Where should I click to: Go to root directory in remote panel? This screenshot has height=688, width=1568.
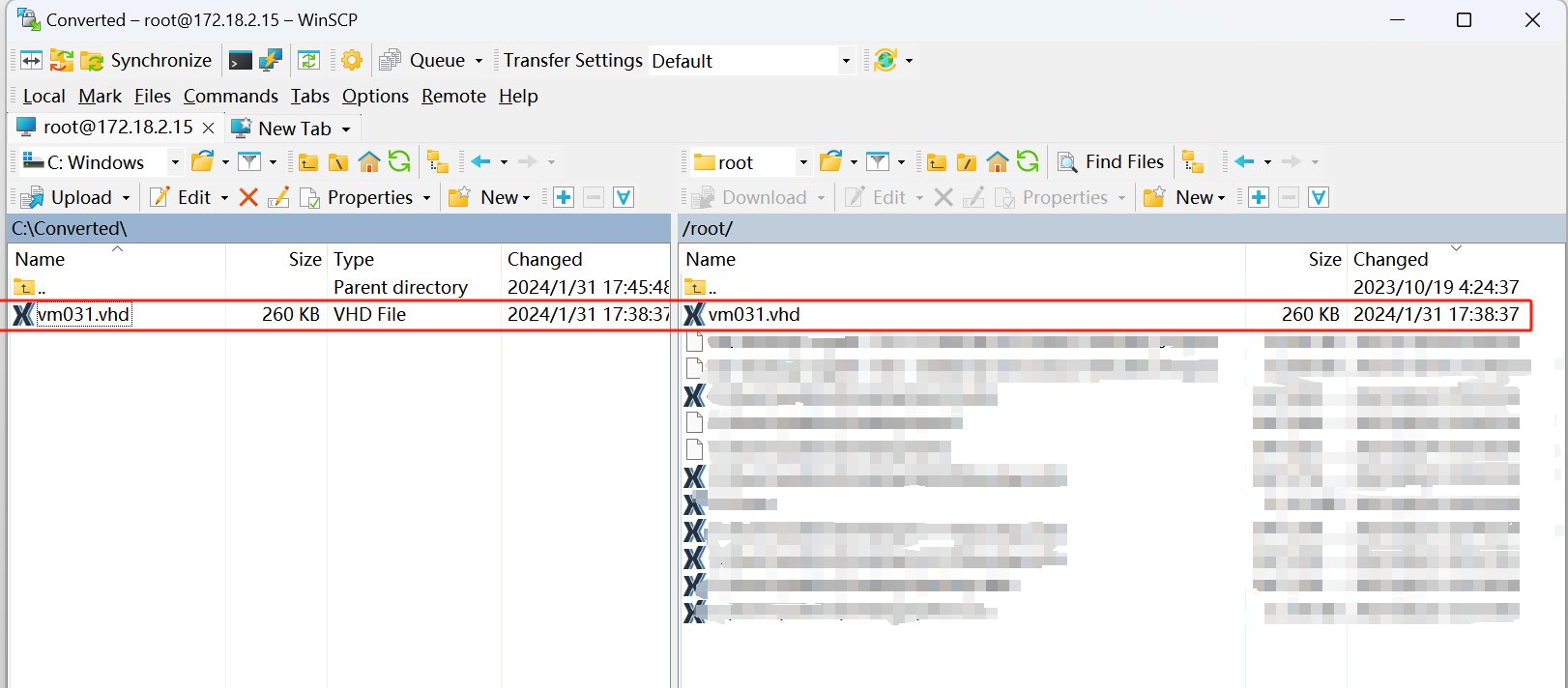click(967, 161)
